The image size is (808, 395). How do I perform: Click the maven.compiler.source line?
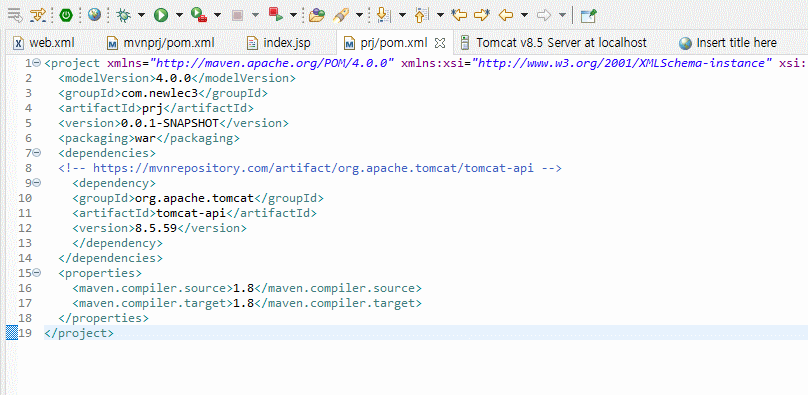click(x=247, y=287)
